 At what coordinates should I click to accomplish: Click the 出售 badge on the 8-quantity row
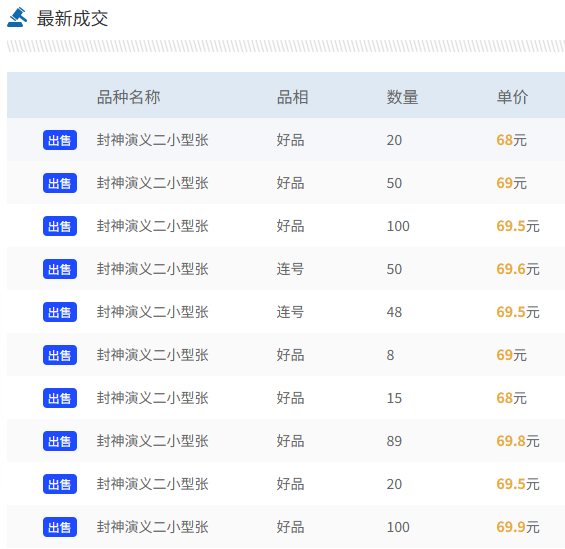[x=60, y=355]
